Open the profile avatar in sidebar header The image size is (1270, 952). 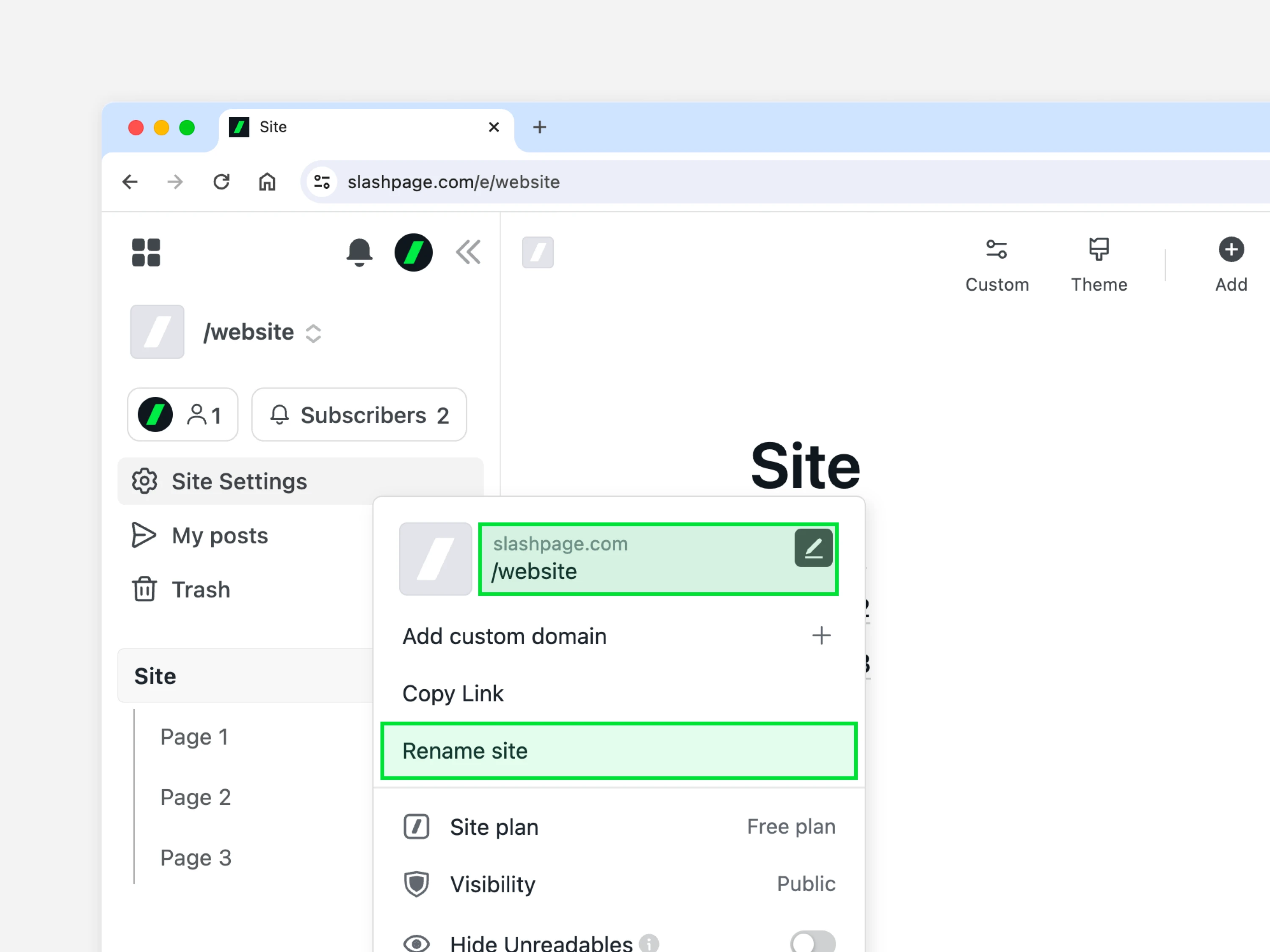point(413,253)
